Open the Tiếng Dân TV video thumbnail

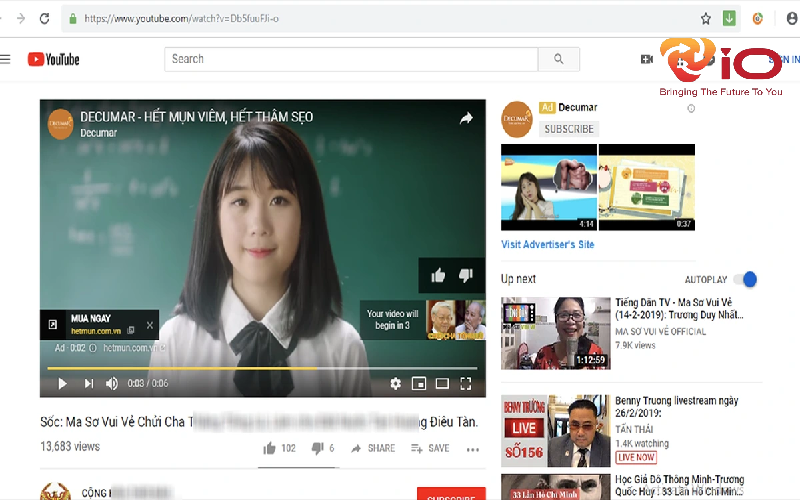tap(556, 333)
